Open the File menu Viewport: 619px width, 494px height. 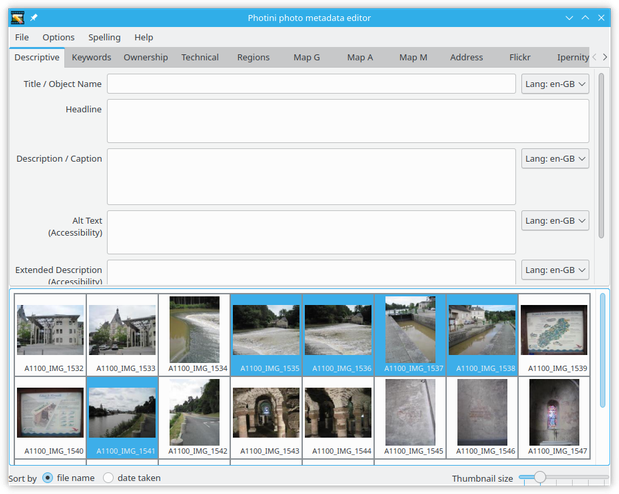coord(22,38)
